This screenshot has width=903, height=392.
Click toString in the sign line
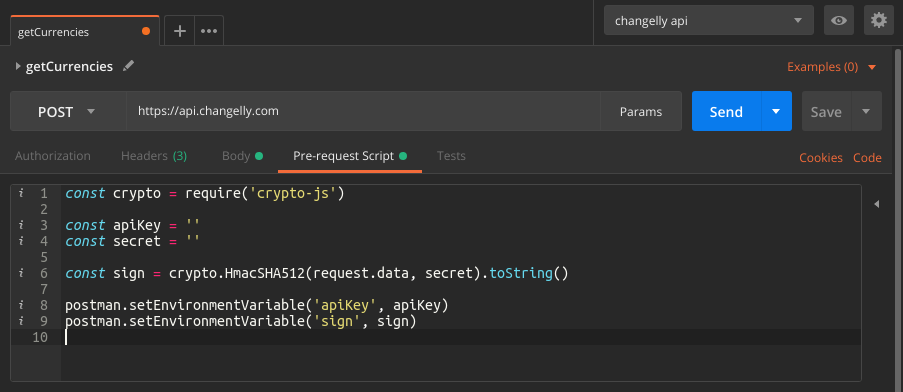[521, 273]
